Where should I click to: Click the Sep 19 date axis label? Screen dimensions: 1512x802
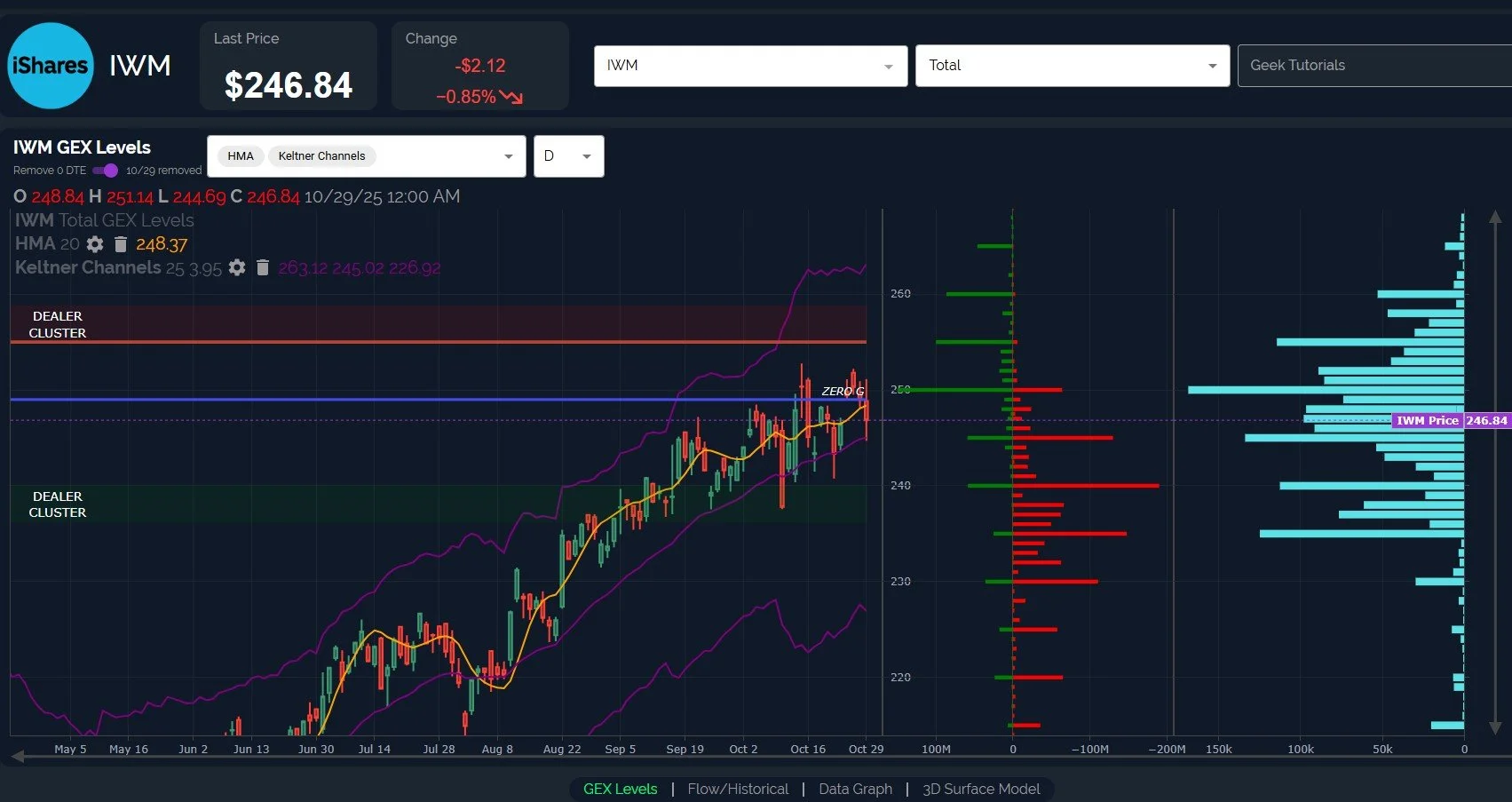click(685, 749)
